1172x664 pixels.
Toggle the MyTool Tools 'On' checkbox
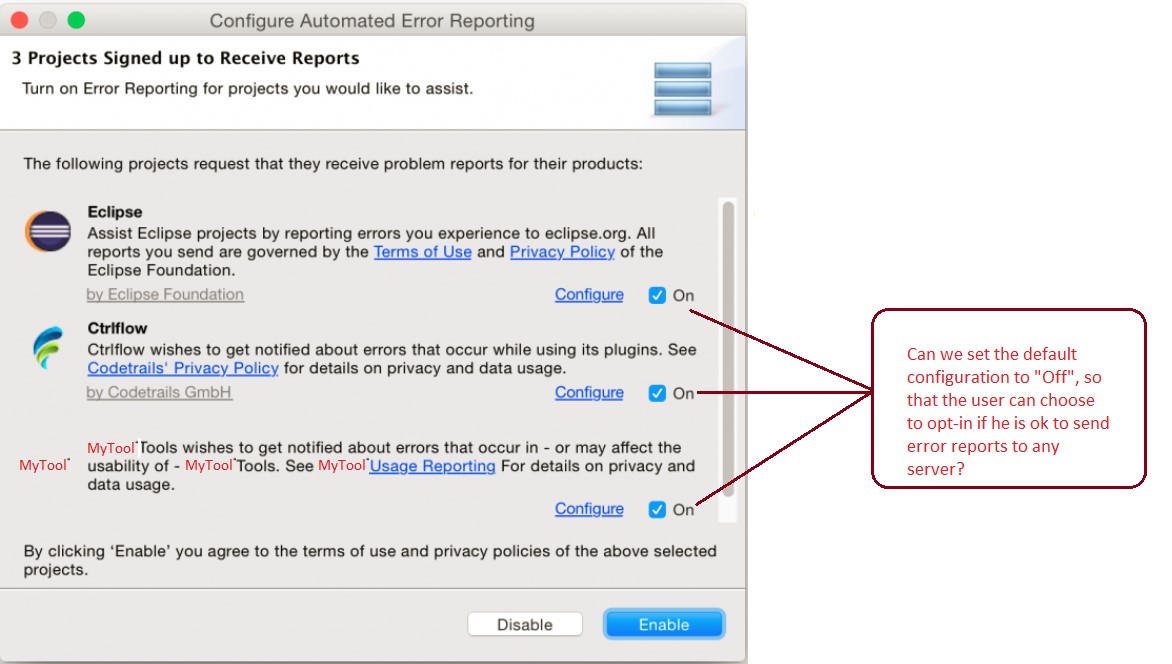(x=657, y=509)
